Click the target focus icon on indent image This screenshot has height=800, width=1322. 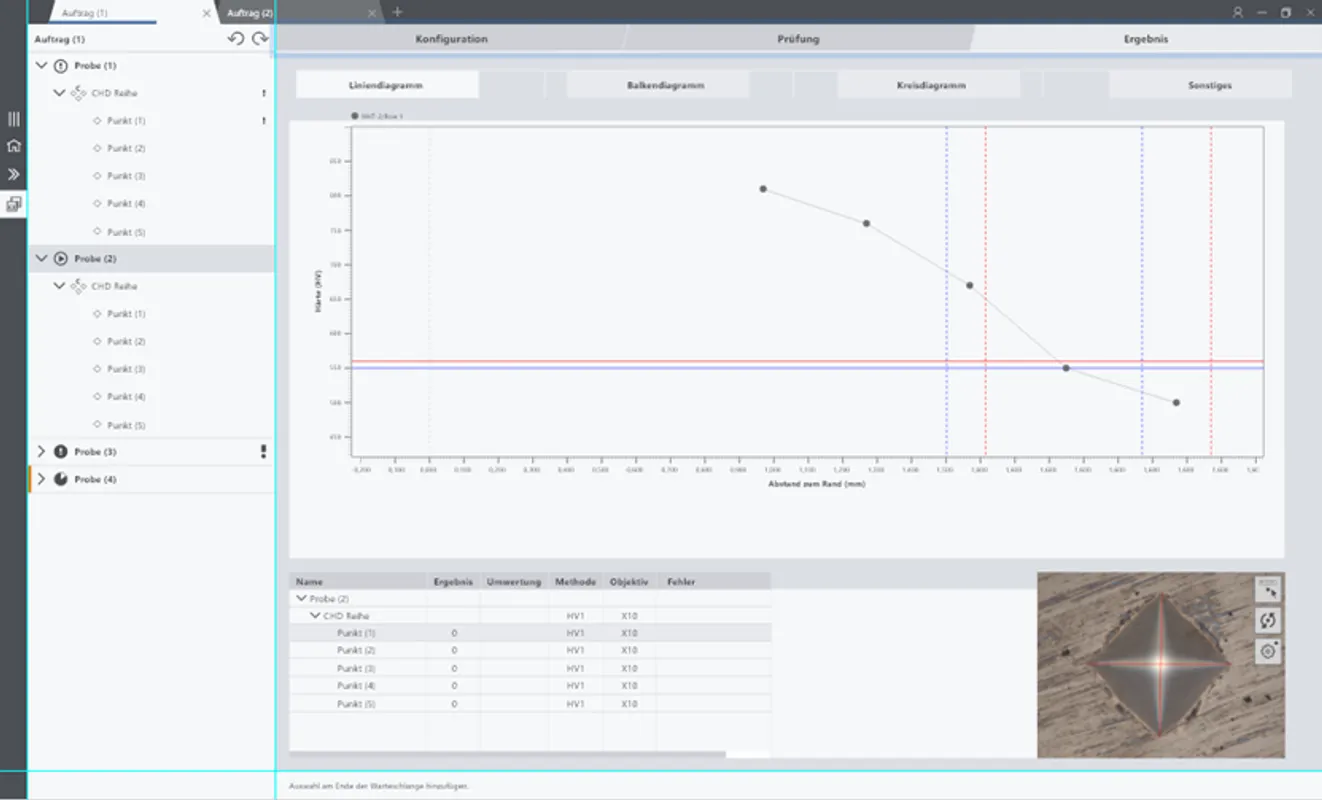pyautogui.click(x=1268, y=652)
